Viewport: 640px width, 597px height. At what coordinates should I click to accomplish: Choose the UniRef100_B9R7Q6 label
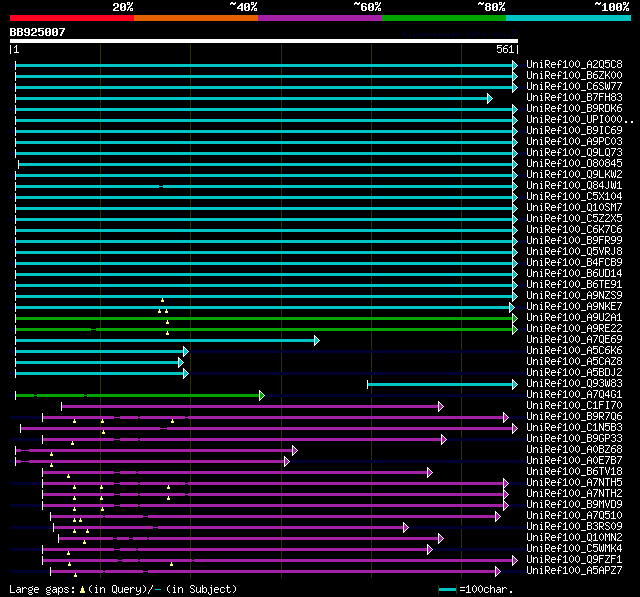pyautogui.click(x=574, y=417)
